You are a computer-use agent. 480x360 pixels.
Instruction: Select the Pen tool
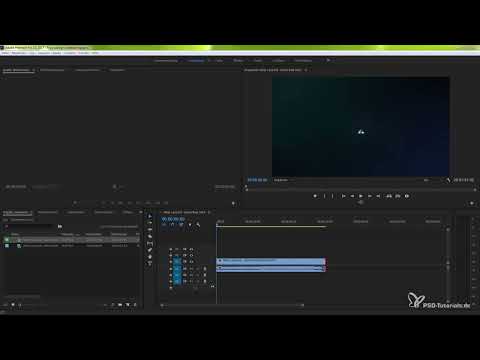[150, 250]
